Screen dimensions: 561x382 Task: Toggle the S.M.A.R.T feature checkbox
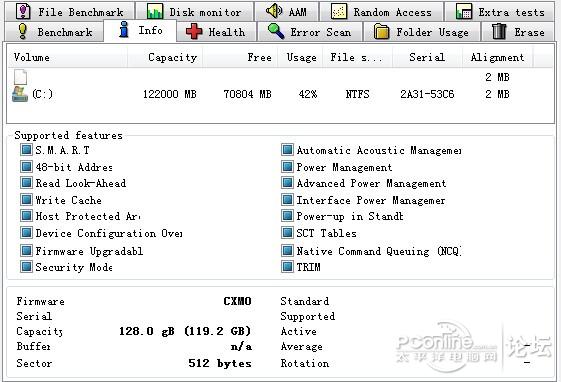[x=26, y=150]
